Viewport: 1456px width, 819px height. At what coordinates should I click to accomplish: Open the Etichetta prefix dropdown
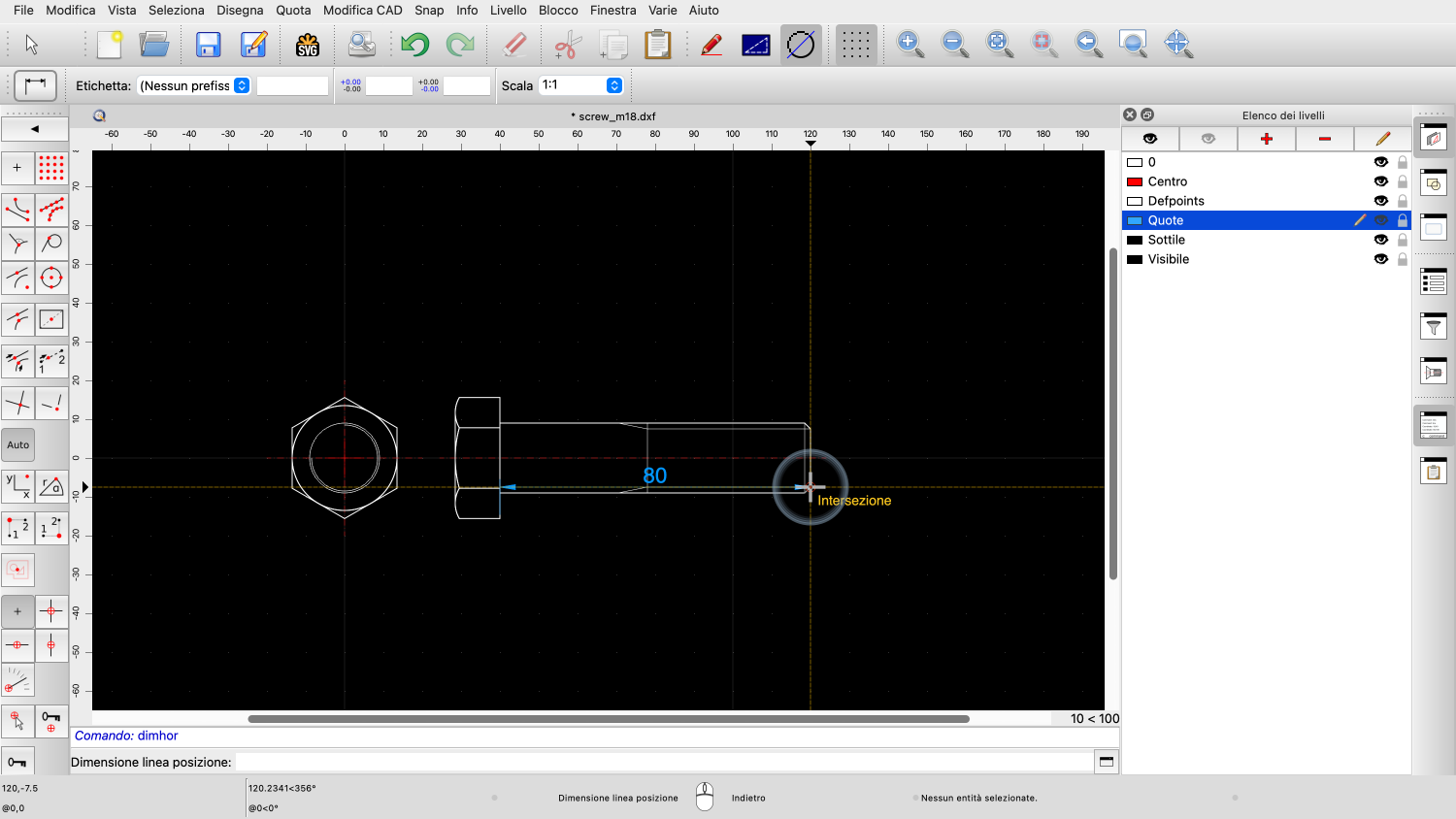pyautogui.click(x=242, y=85)
